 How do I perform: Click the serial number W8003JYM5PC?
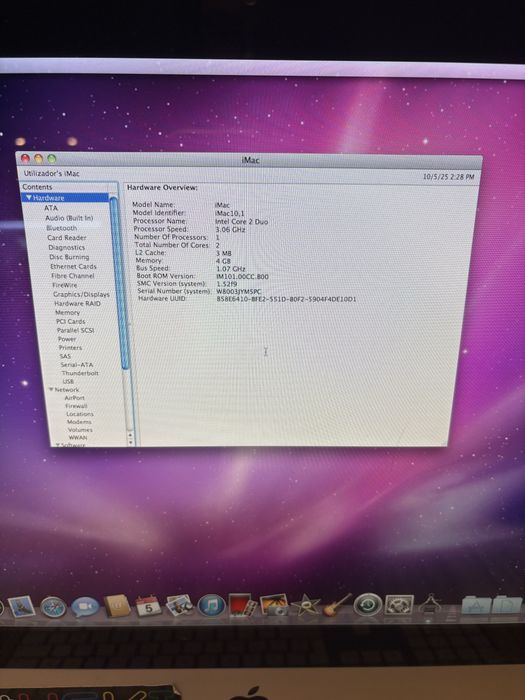click(239, 292)
